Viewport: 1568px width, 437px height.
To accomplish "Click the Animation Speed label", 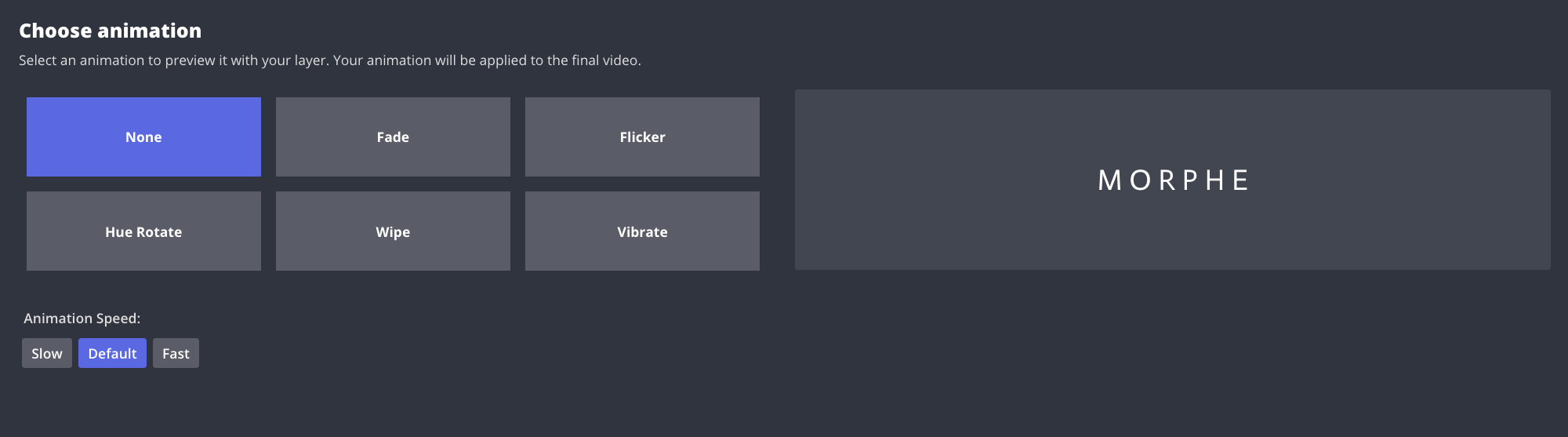I will point(82,318).
